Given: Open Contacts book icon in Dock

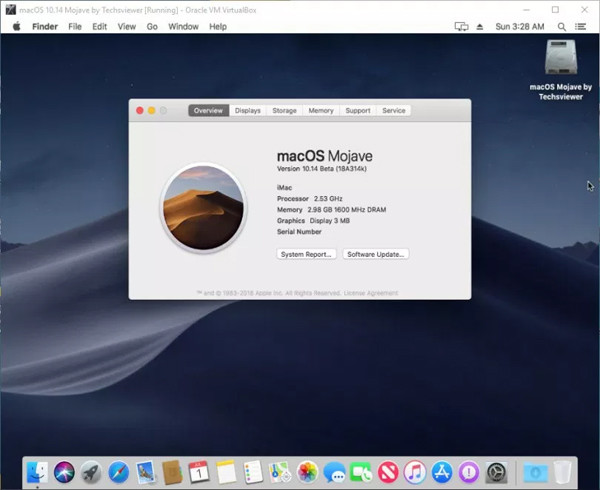Looking at the screenshot, I should coord(172,472).
